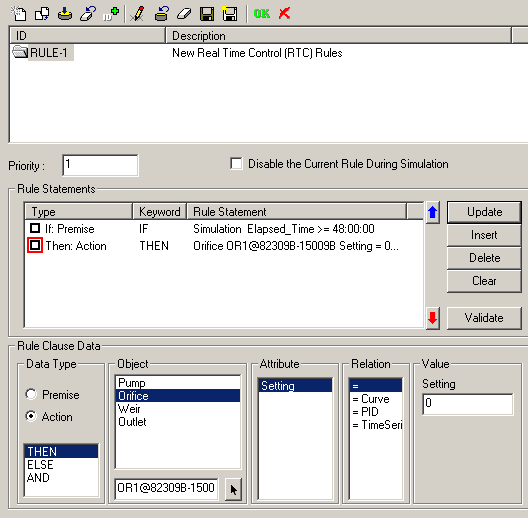Click 'New Real Time Control (RTC) Rules' description

[257, 53]
